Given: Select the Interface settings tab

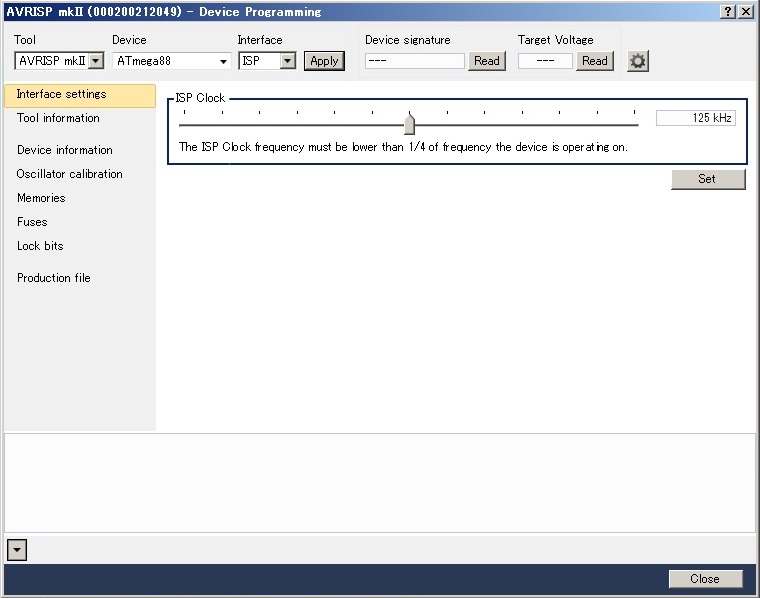Looking at the screenshot, I should (80, 94).
